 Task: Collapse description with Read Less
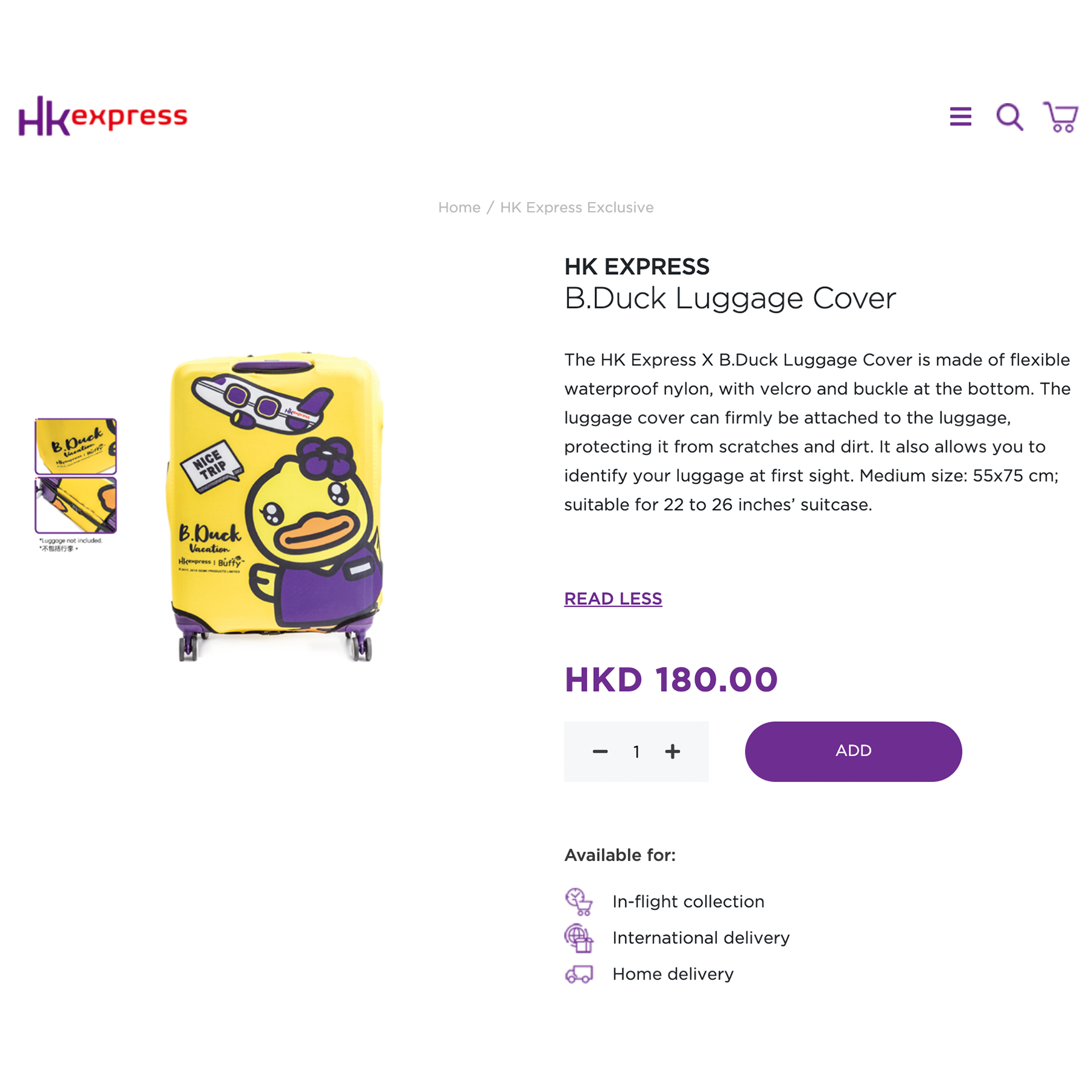point(613,599)
